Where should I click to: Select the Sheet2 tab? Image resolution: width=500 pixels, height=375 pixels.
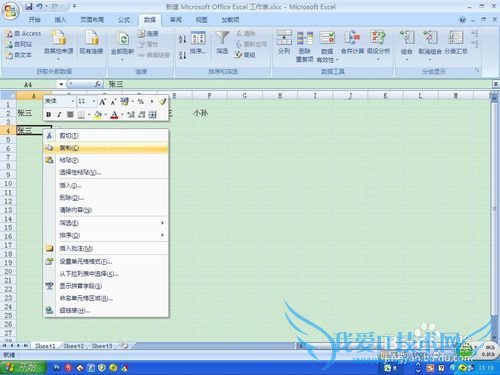click(x=74, y=346)
